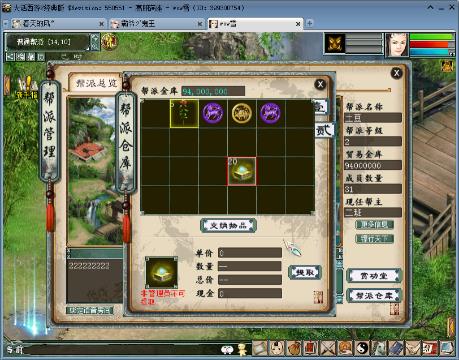The width and height of the screenshot is (459, 360).
Task: Click the small gold icon below player status bars
Action: pos(447,66)
